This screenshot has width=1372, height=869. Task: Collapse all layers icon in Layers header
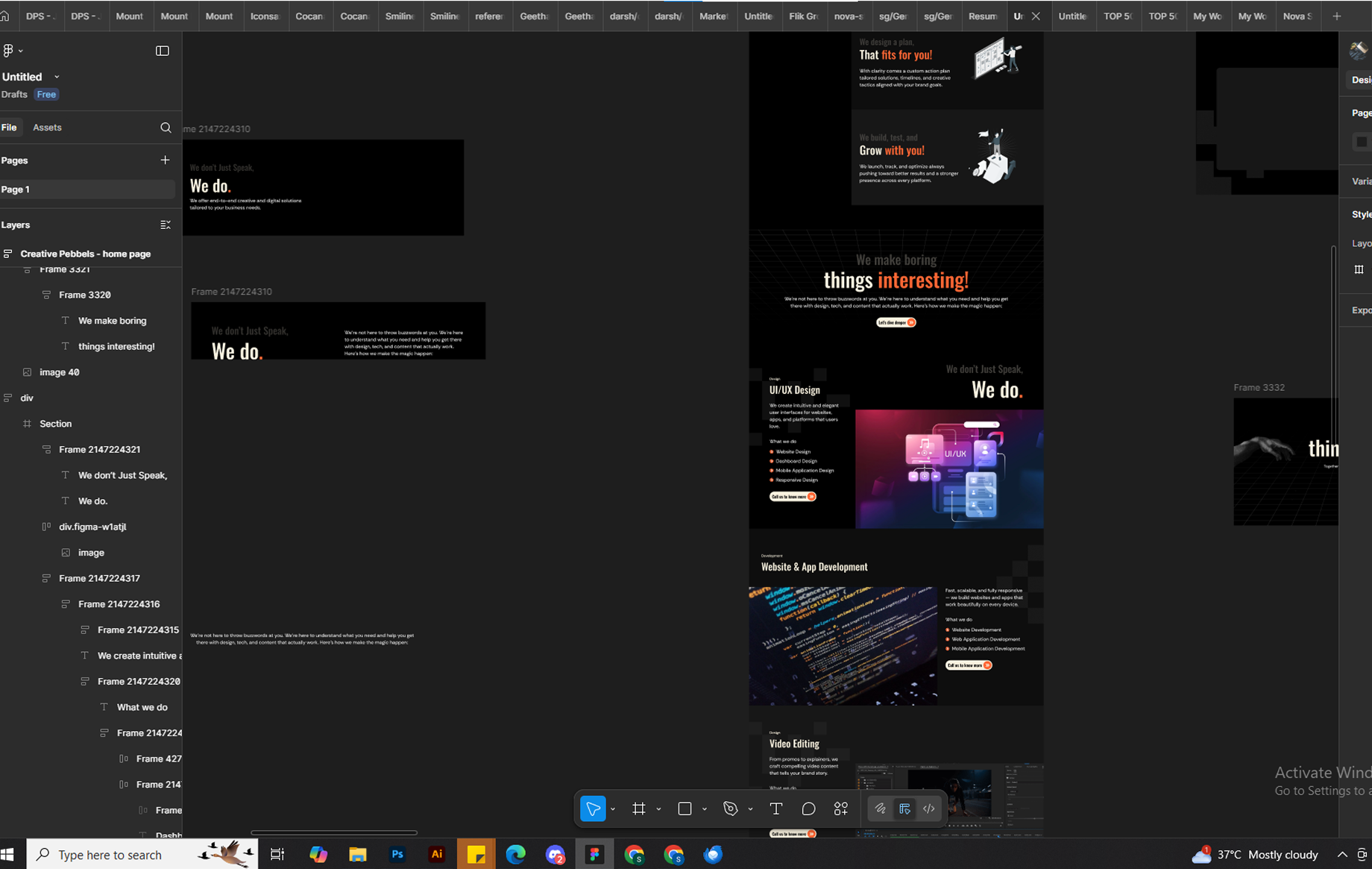[x=166, y=225]
